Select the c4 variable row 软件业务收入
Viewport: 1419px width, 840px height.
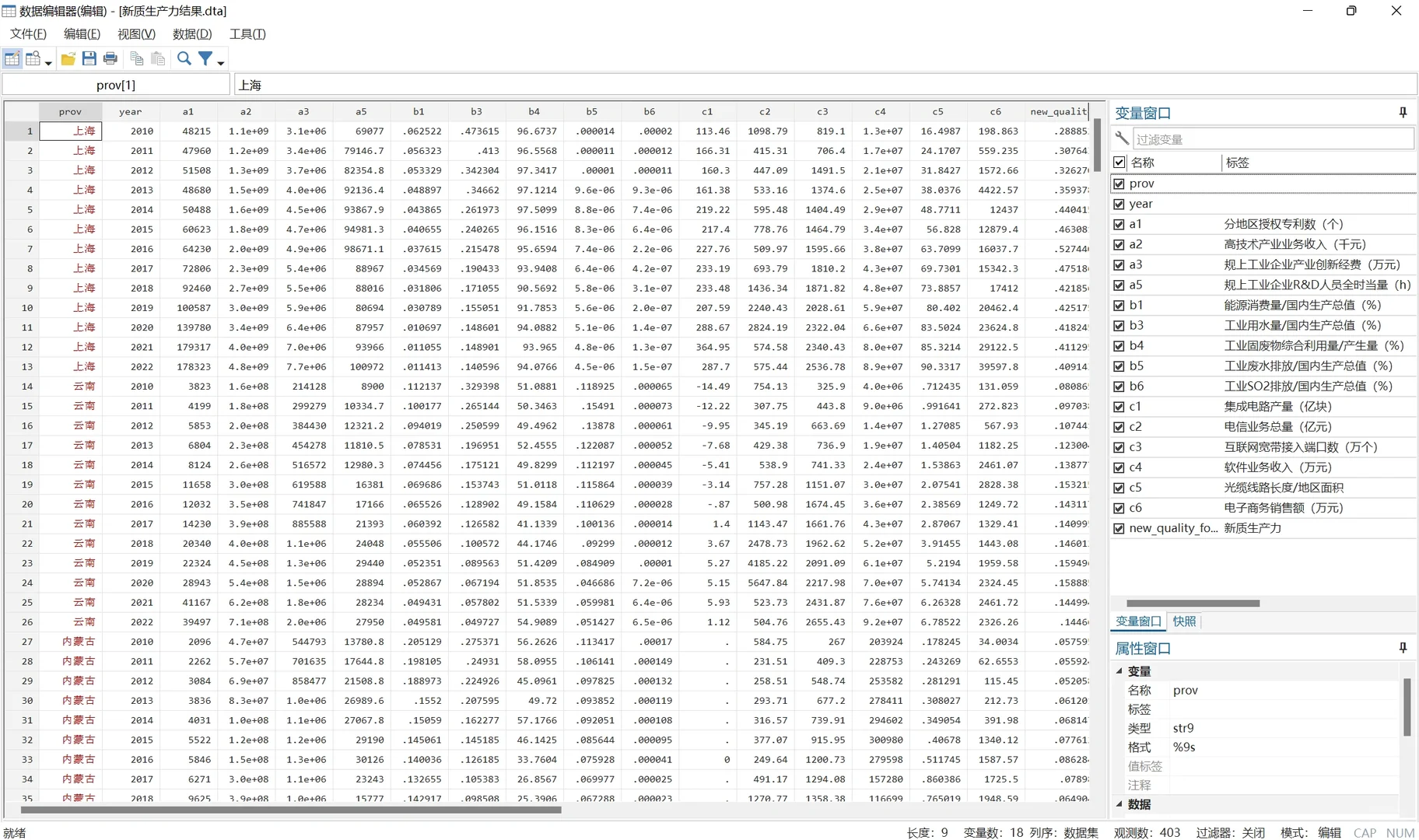[x=1263, y=467]
